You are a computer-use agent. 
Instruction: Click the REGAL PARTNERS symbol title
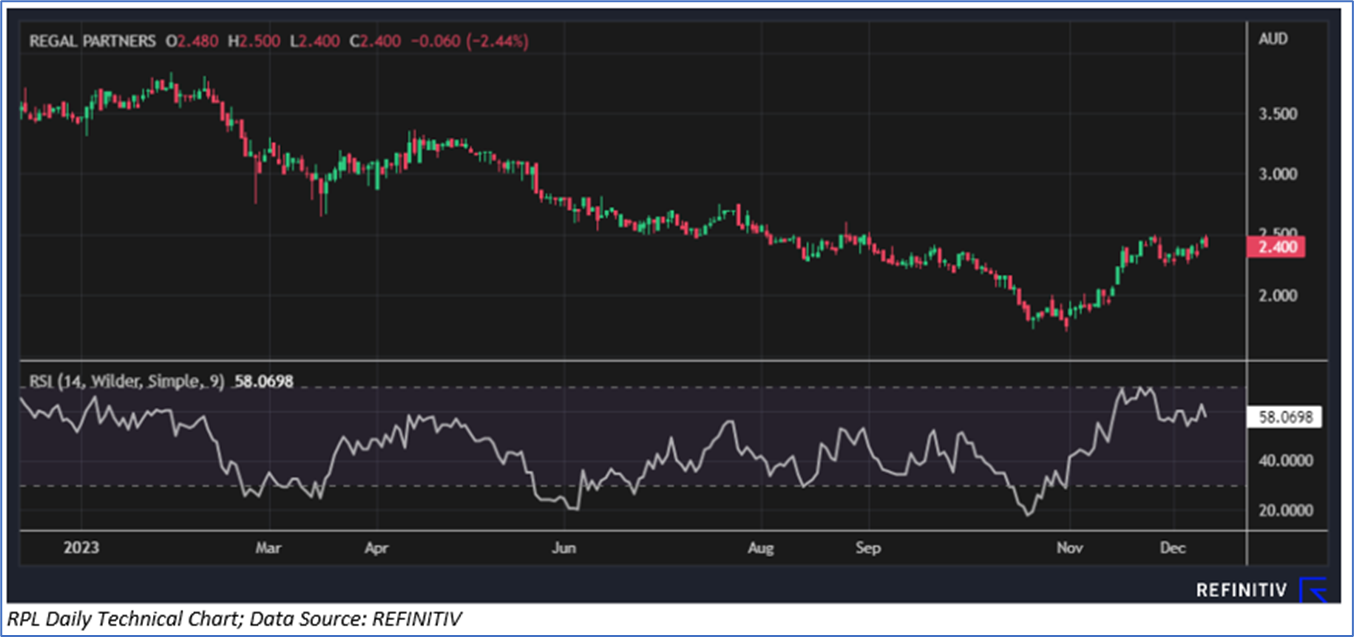pos(92,41)
